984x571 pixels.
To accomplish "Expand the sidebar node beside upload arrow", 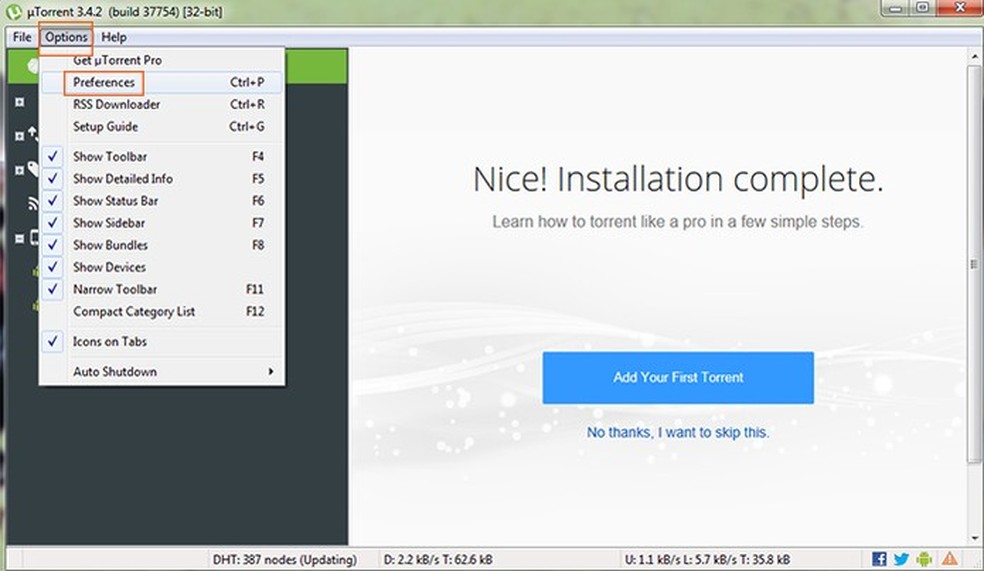I will 19,136.
